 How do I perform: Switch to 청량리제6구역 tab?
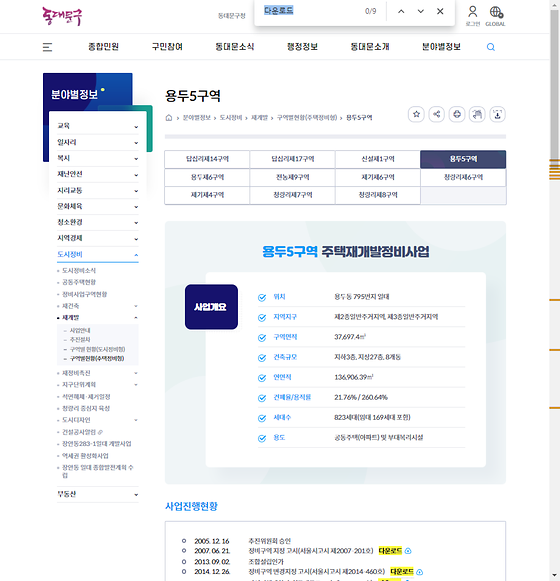pos(463,177)
